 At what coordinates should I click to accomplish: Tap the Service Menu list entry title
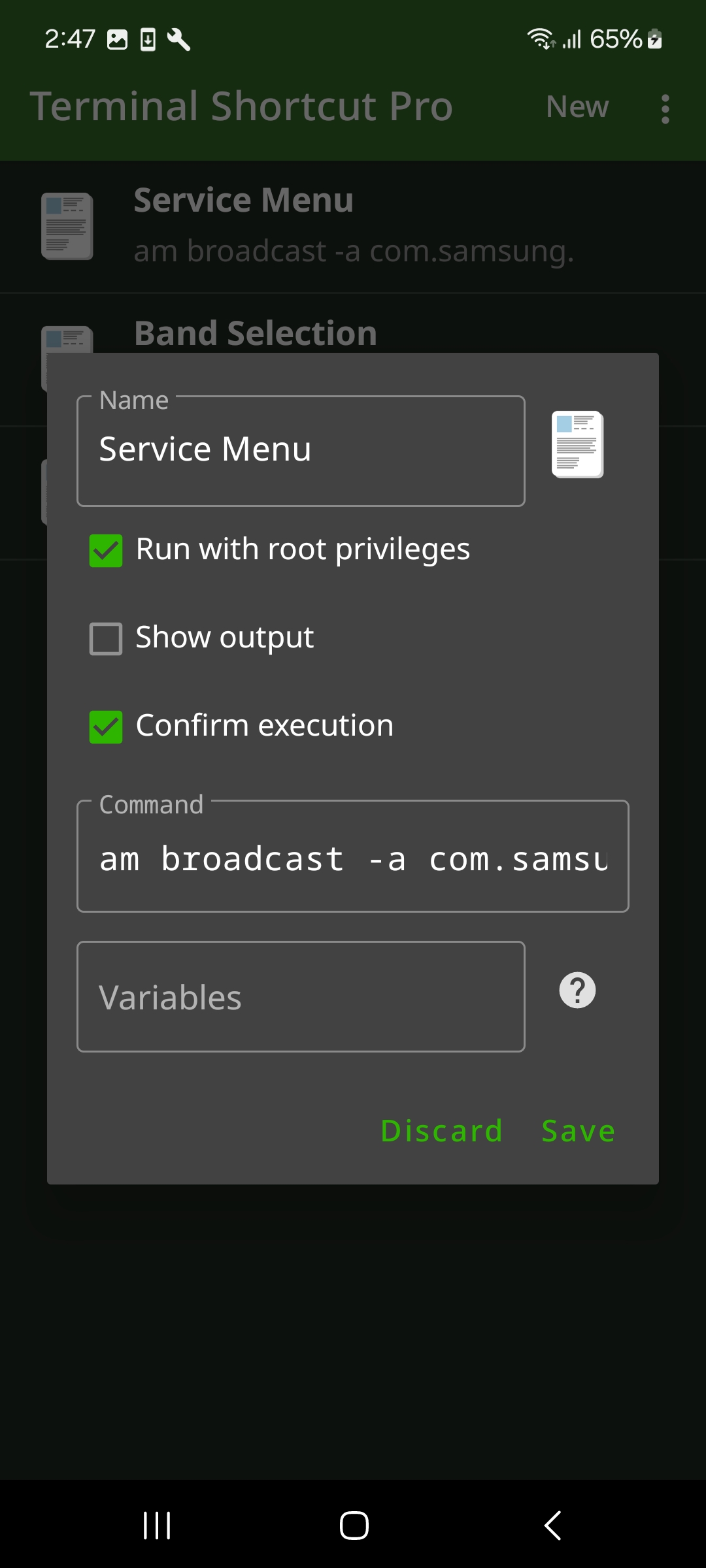(243, 200)
